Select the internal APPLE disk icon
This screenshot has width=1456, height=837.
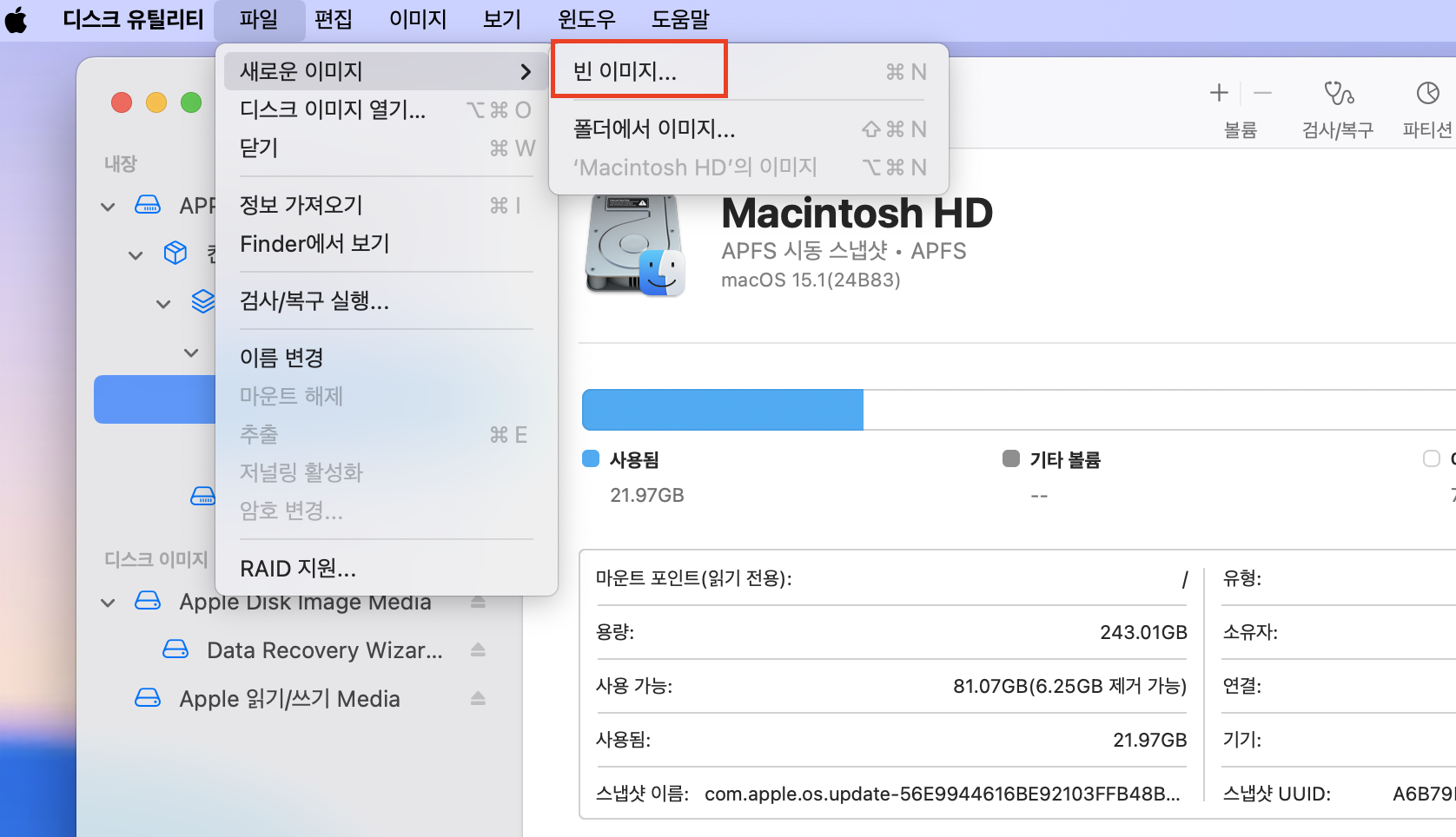tap(148, 206)
